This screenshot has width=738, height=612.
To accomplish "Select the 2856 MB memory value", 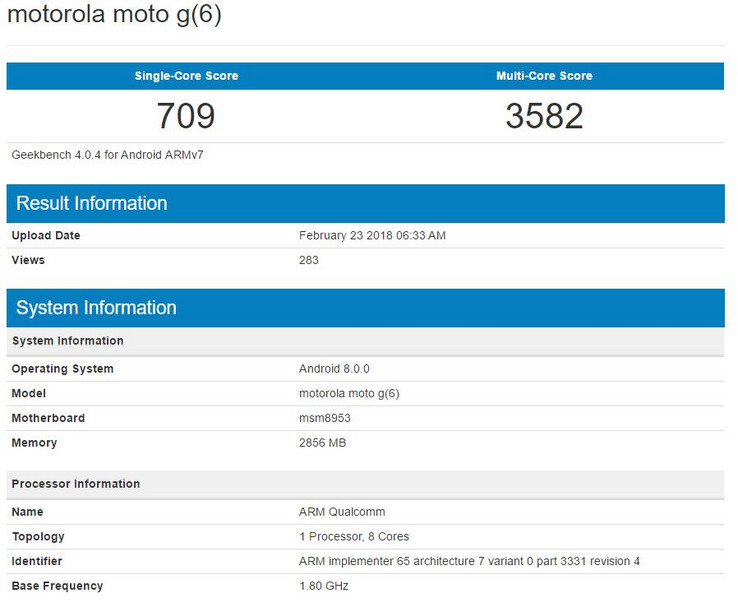I will coord(322,443).
